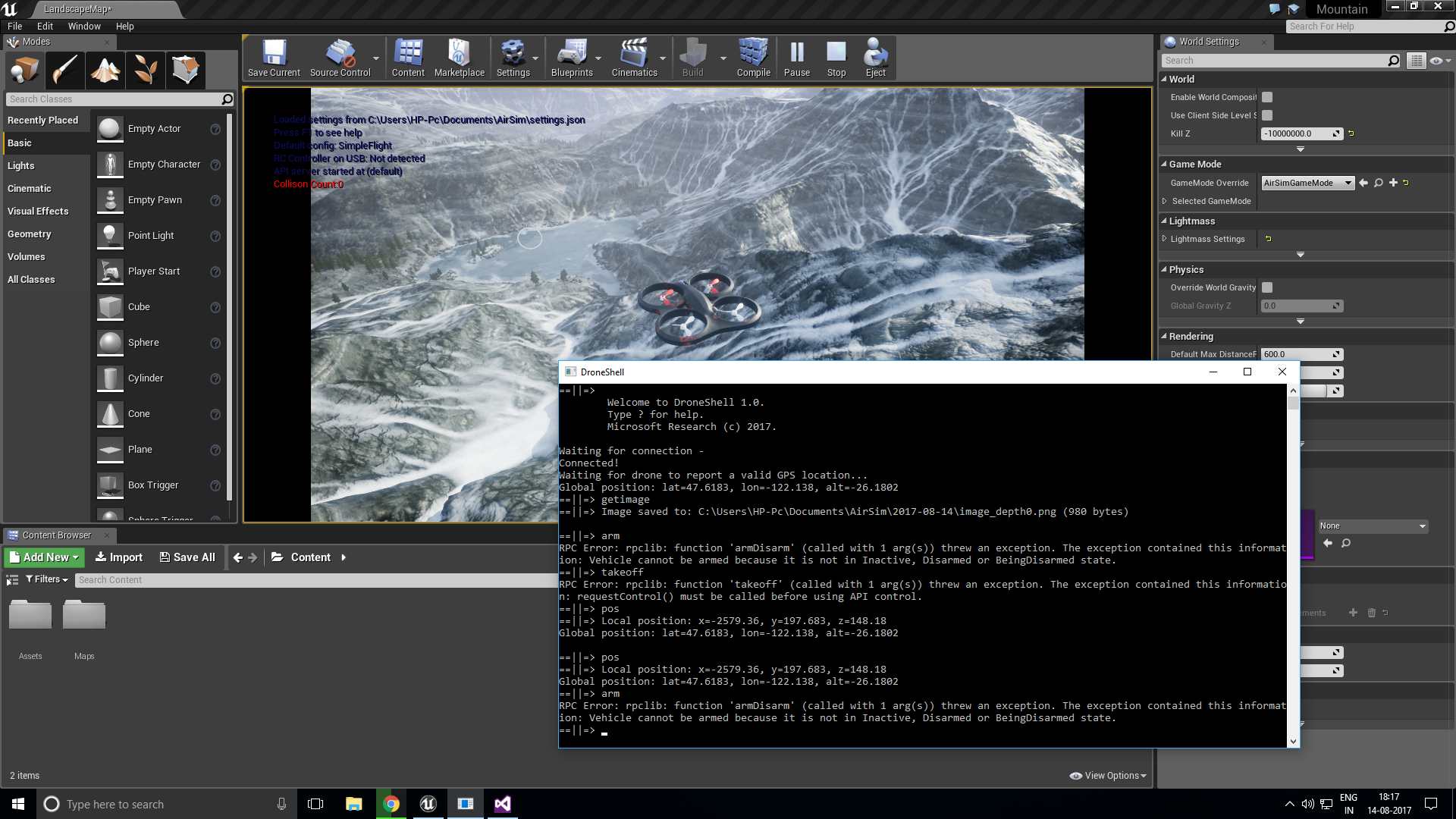The height and width of the screenshot is (819, 1456).
Task: Open the Maps folder in Content Browser
Action: [83, 616]
